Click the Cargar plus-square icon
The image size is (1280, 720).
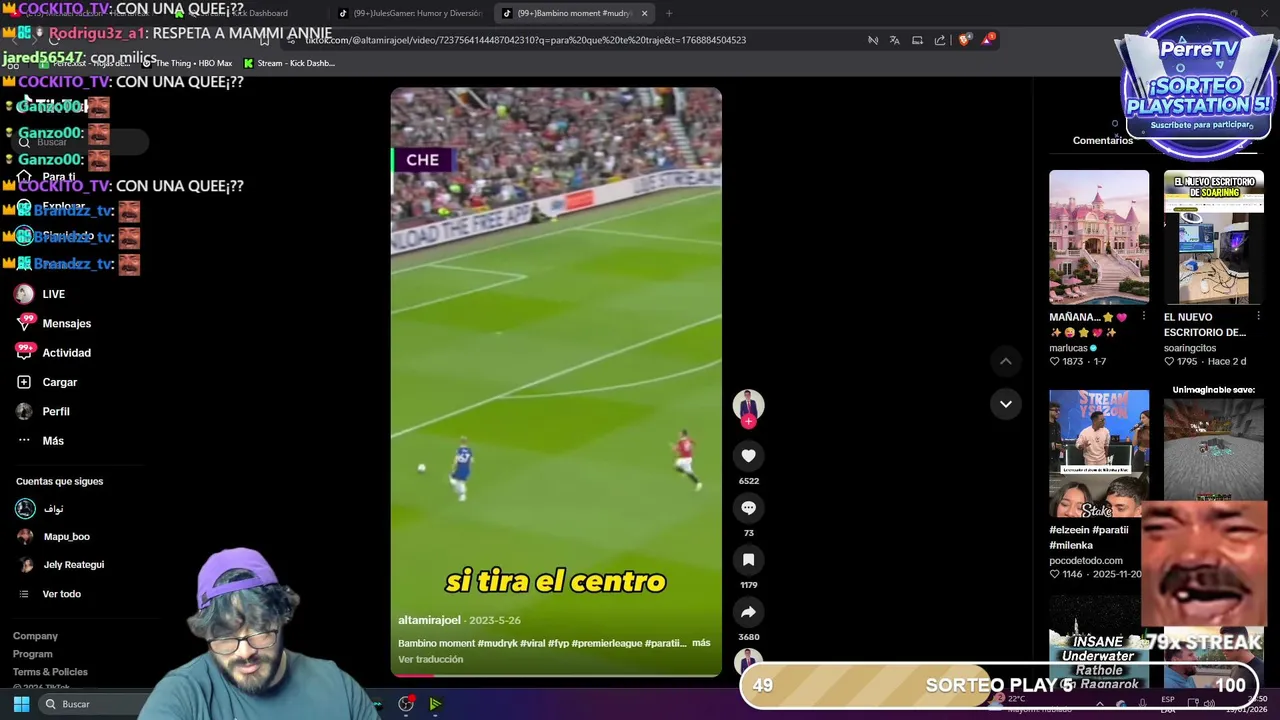point(24,382)
